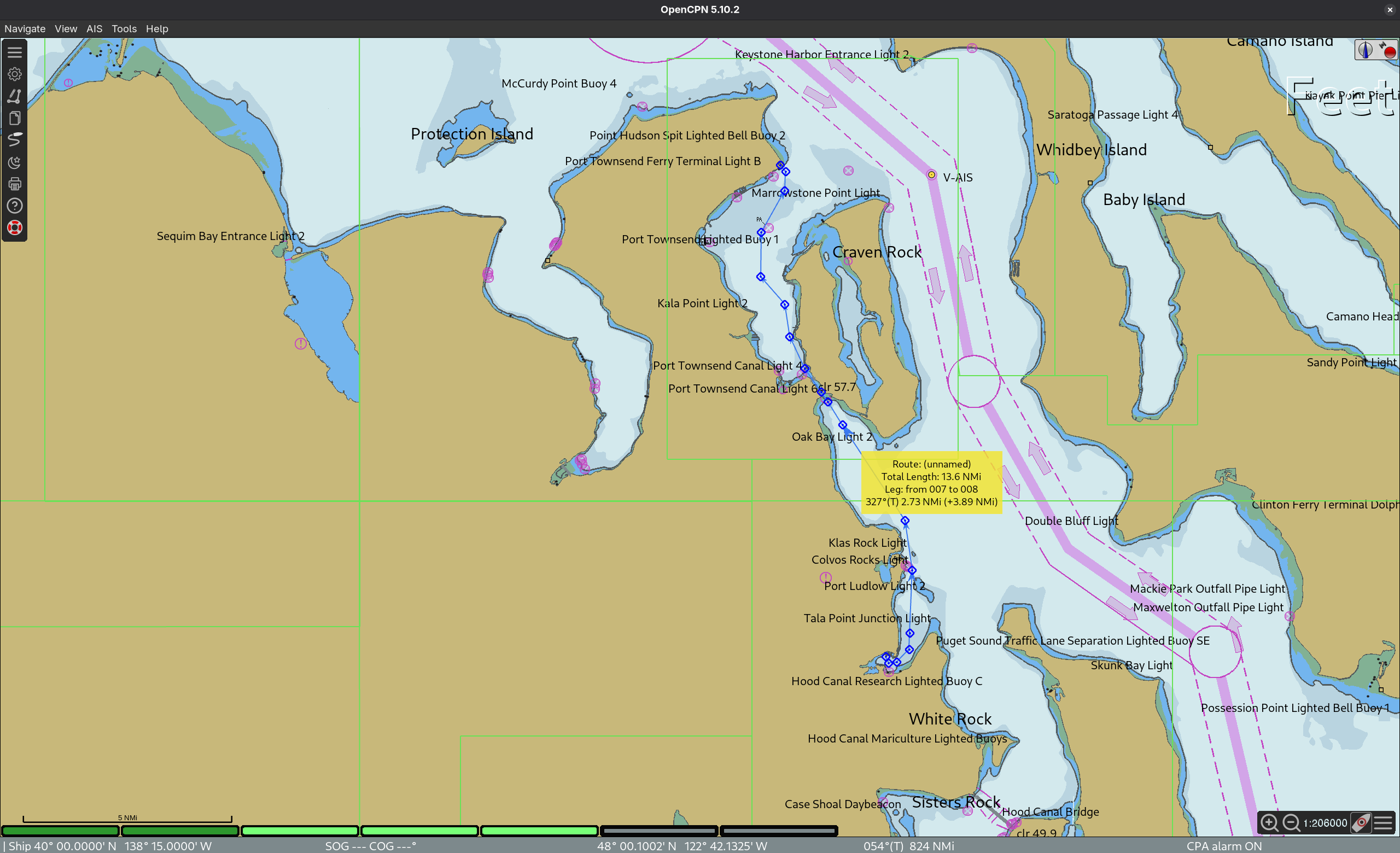Click the chart scale 1:206000 readout
Image resolution: width=1400 pixels, height=853 pixels.
(1325, 823)
